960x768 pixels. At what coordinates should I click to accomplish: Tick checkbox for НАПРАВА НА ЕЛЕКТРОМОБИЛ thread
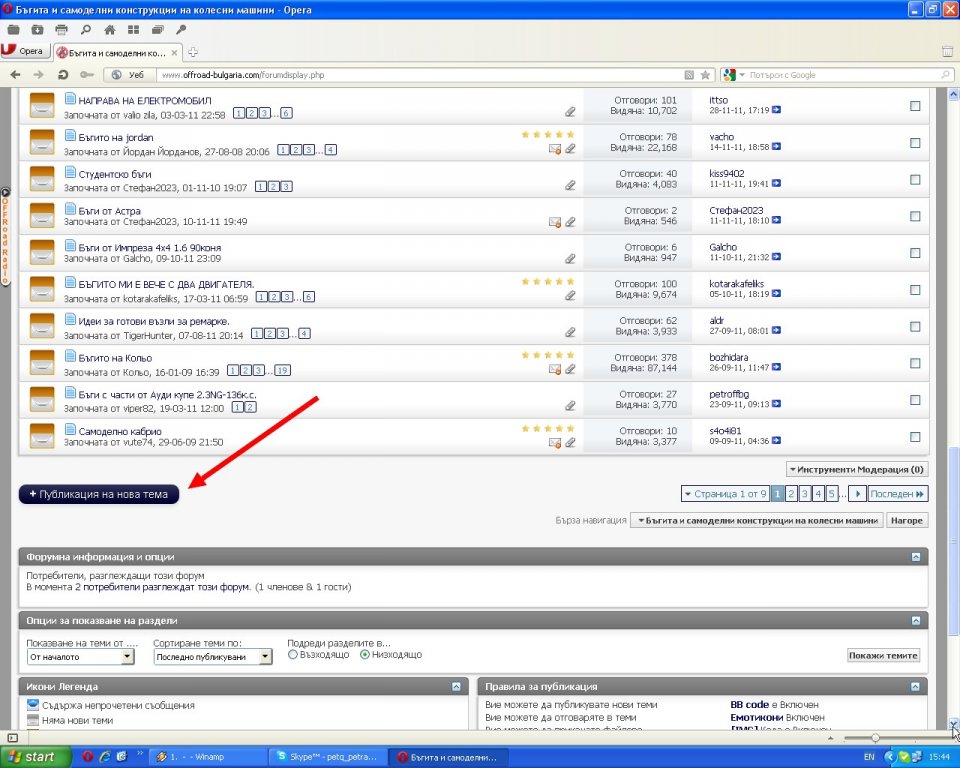[915, 106]
